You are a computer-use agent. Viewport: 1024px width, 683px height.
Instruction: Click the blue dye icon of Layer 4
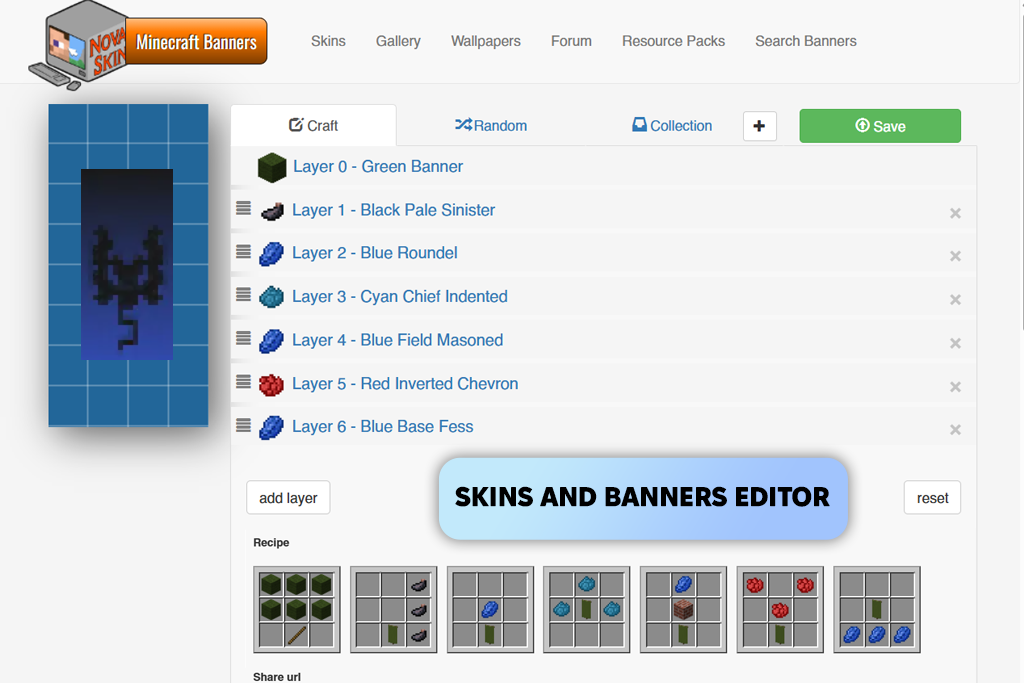[x=272, y=341]
